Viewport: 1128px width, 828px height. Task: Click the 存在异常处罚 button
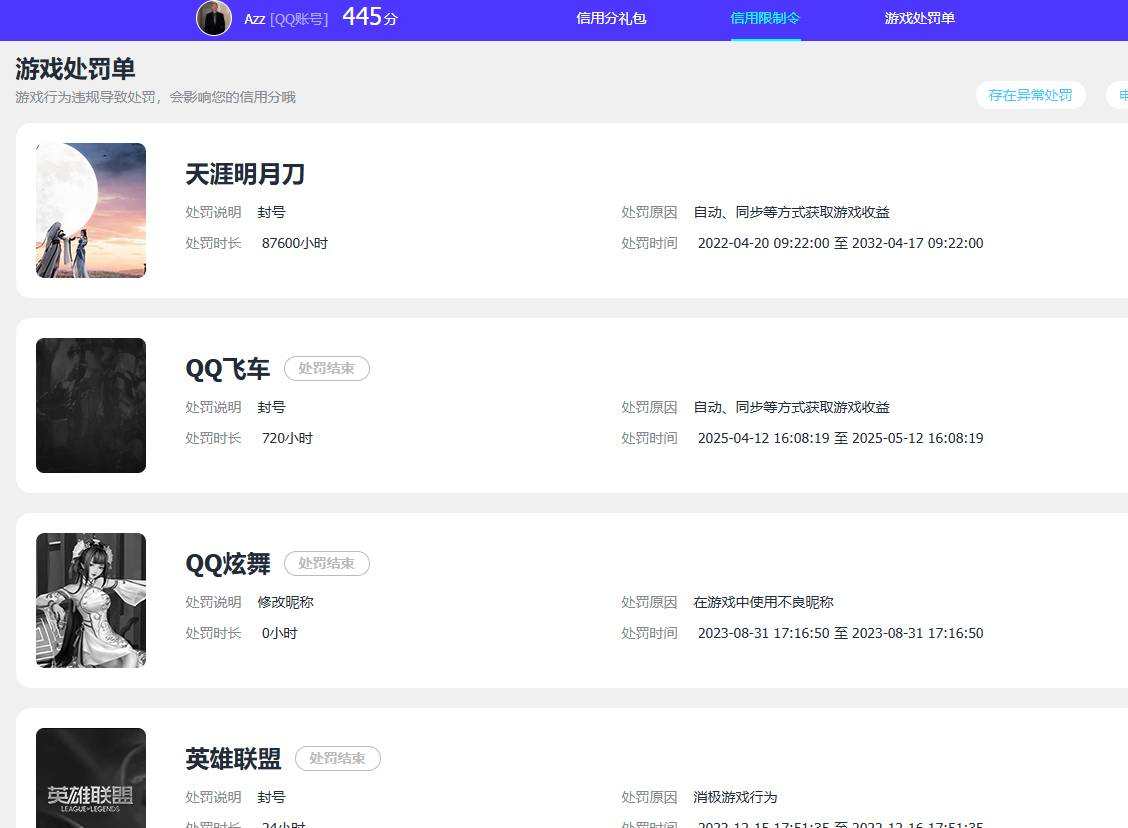pyautogui.click(x=1030, y=95)
